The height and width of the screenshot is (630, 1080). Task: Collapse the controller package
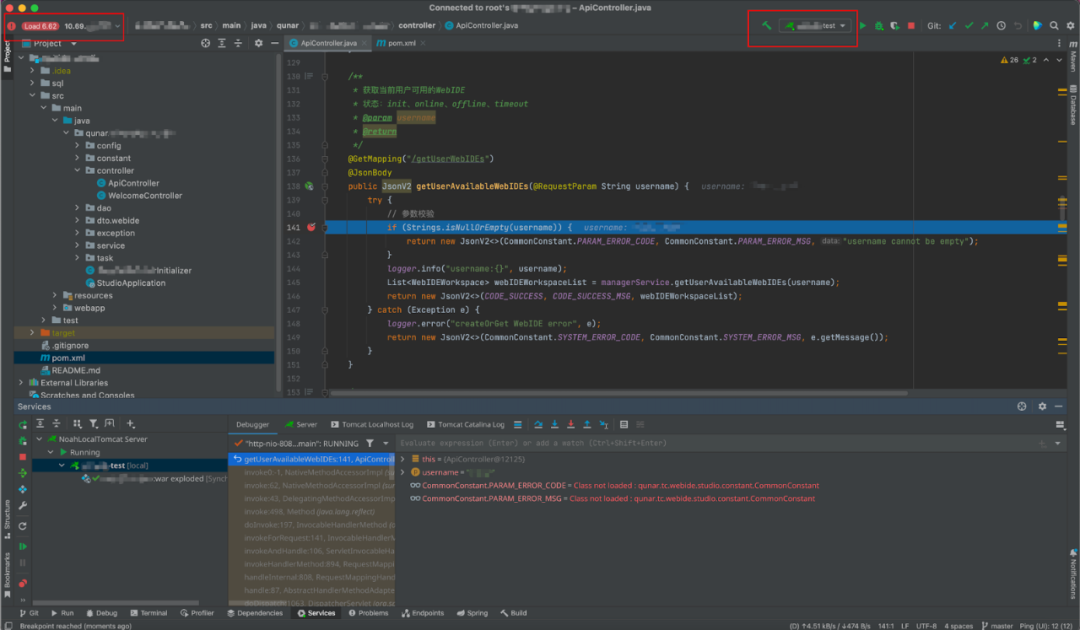click(x=77, y=170)
